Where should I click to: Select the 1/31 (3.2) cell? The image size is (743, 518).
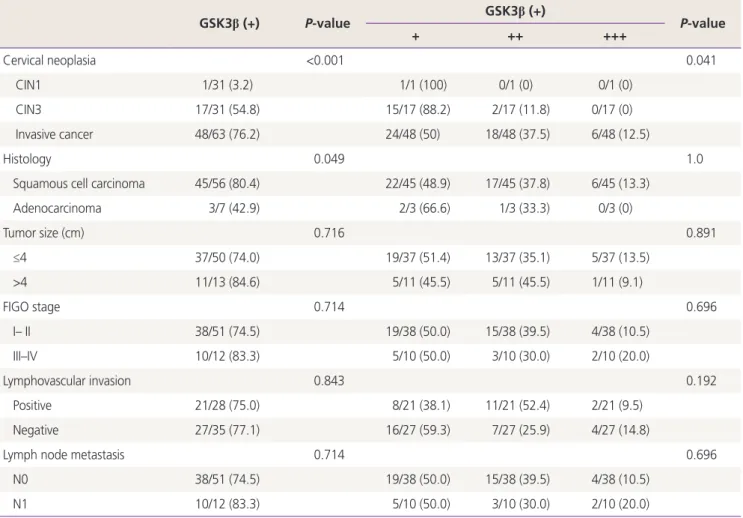click(x=227, y=85)
